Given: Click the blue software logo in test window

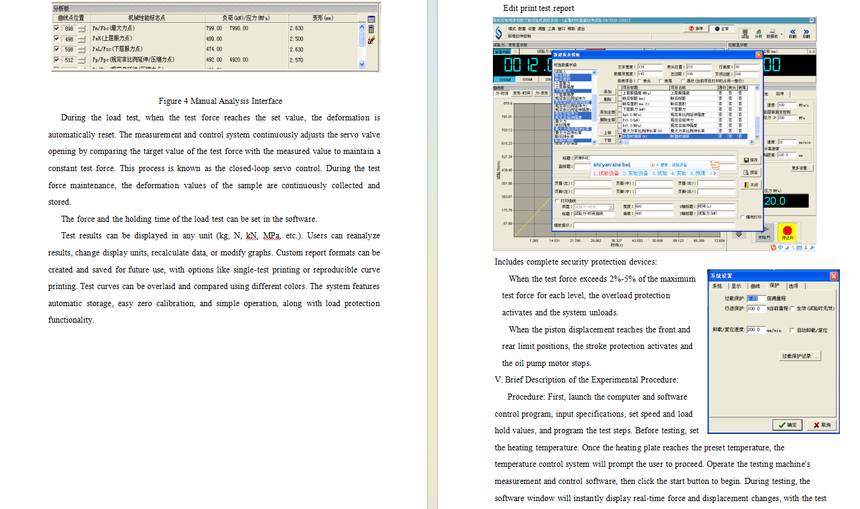Looking at the screenshot, I should pos(499,32).
